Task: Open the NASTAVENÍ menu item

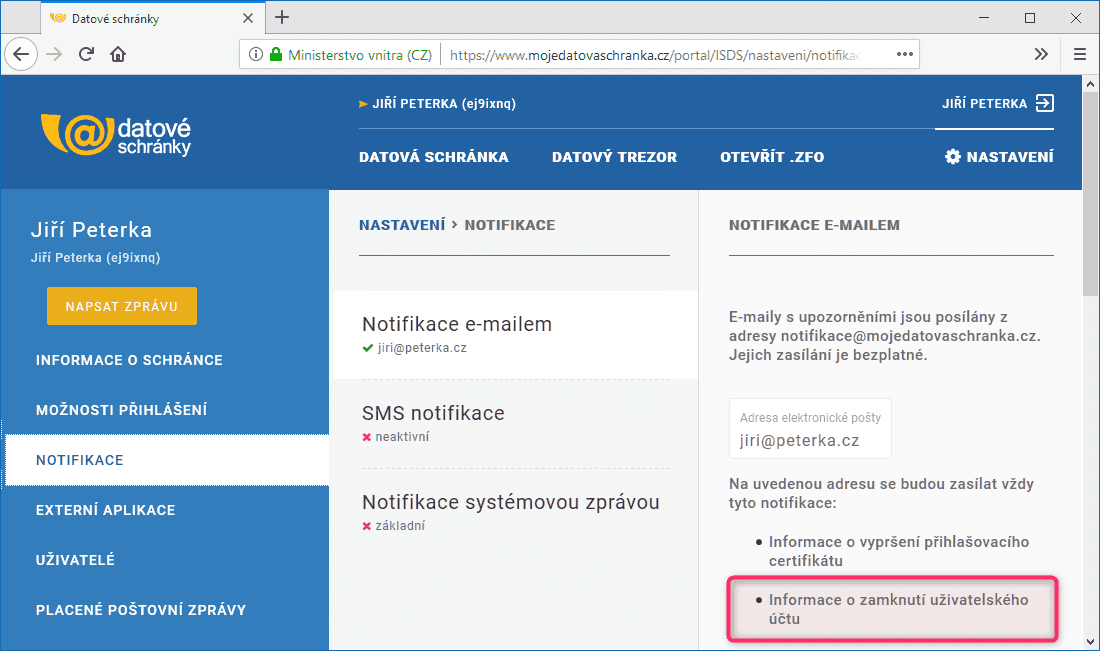Action: pyautogui.click(x=1010, y=156)
